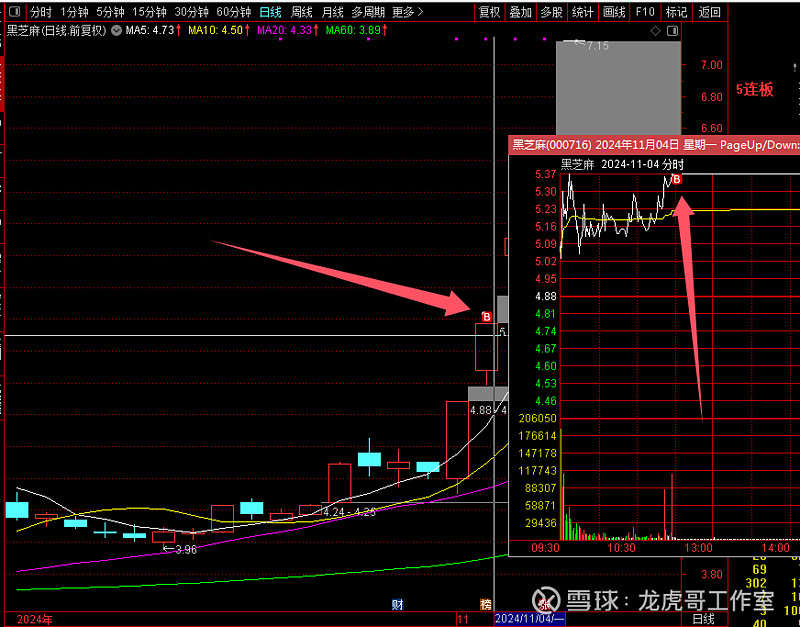The width and height of the screenshot is (800, 627).
Task: Click the red B marker above the daily candle
Action: pos(487,317)
